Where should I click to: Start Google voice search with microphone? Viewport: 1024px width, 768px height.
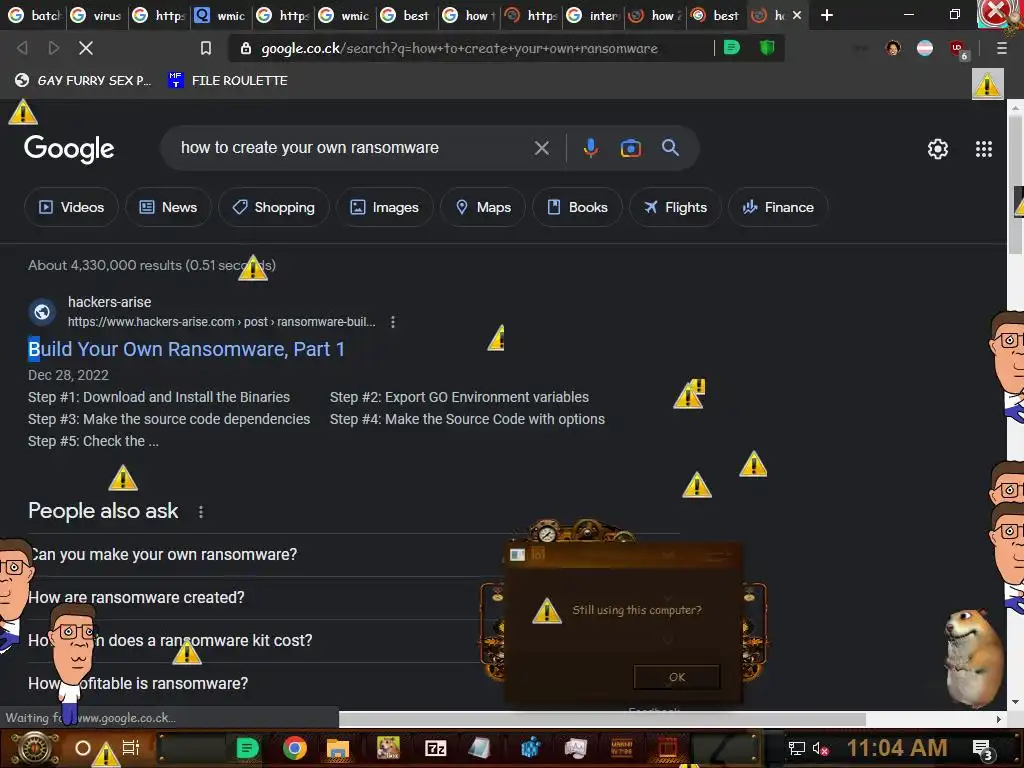click(x=590, y=148)
